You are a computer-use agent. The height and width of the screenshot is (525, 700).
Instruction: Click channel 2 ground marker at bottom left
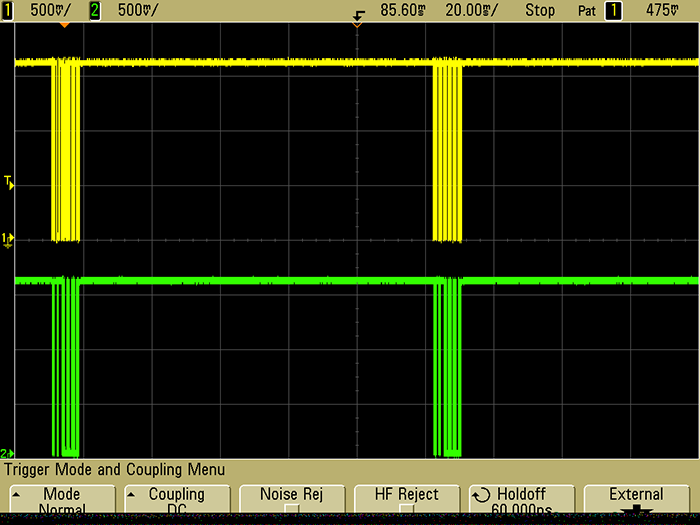click(x=8, y=453)
